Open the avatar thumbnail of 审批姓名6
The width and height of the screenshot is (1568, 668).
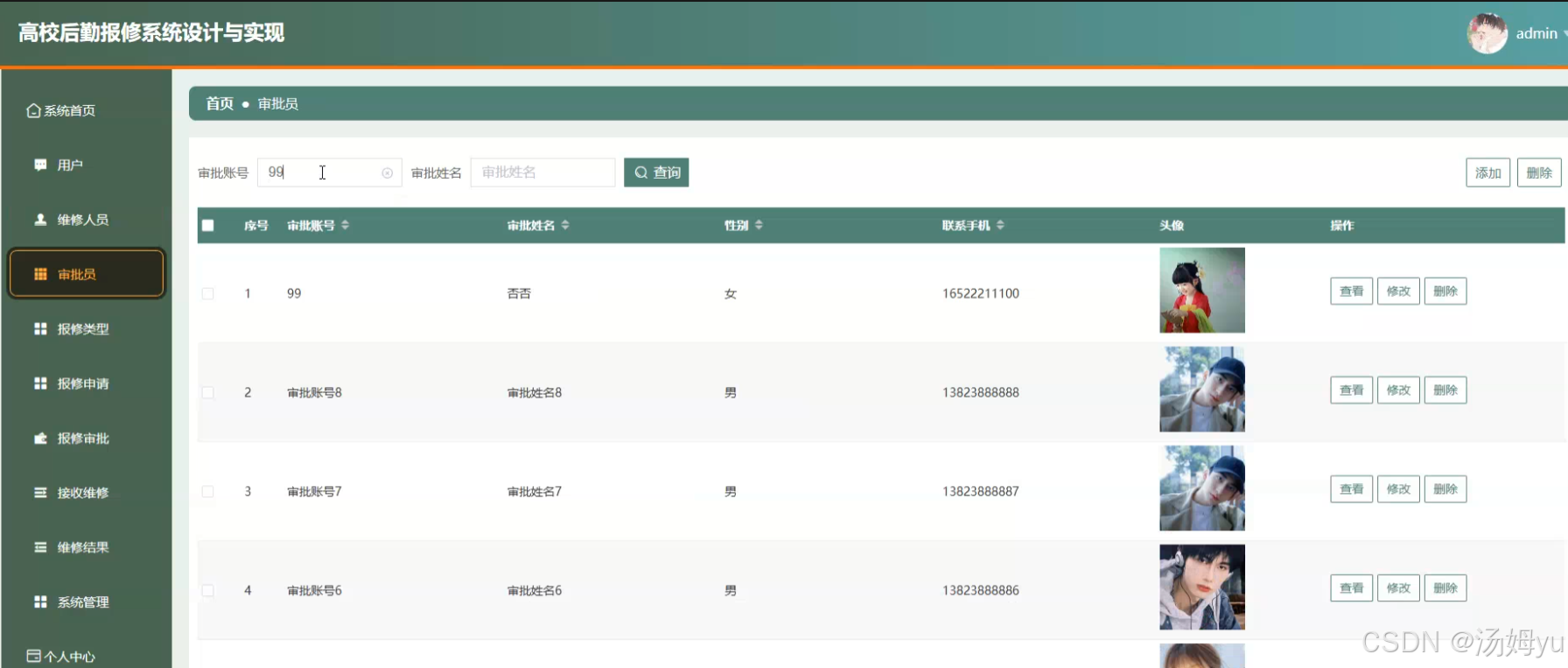(x=1202, y=587)
